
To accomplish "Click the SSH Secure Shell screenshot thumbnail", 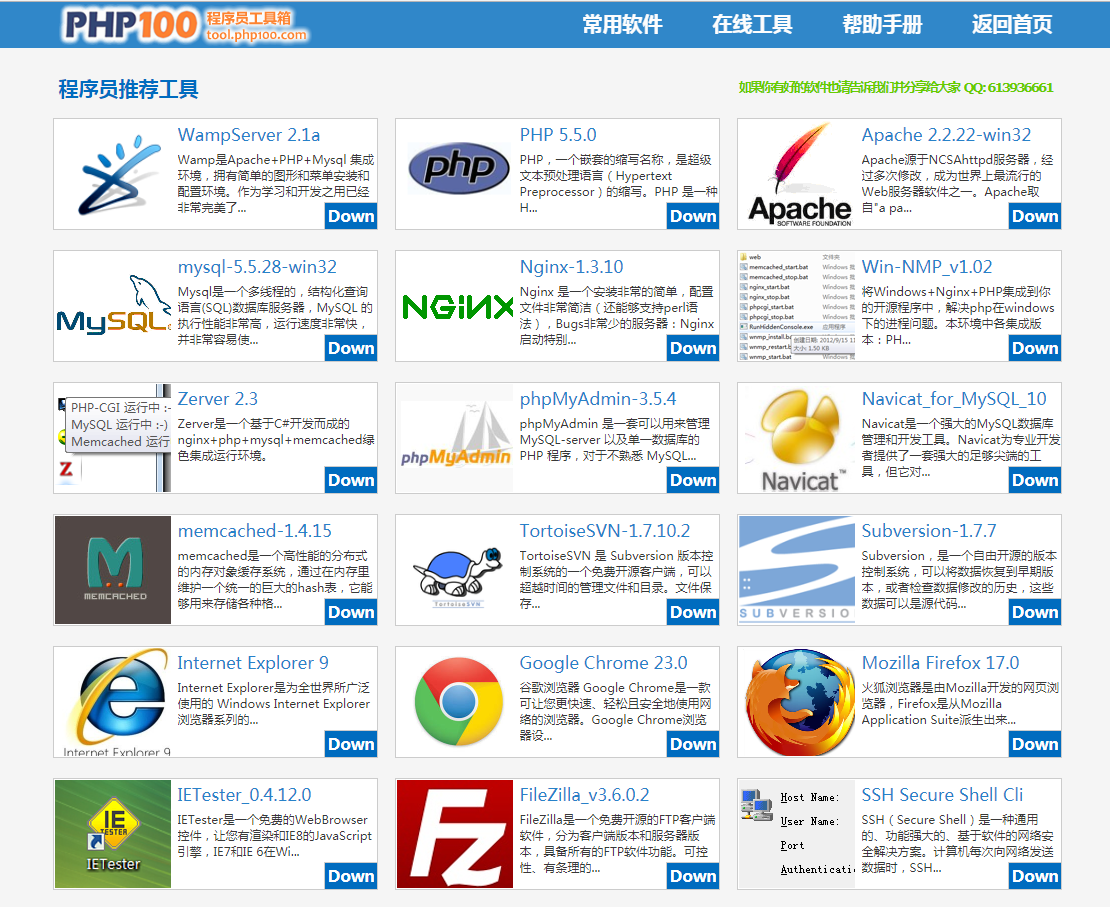I will 796,834.
